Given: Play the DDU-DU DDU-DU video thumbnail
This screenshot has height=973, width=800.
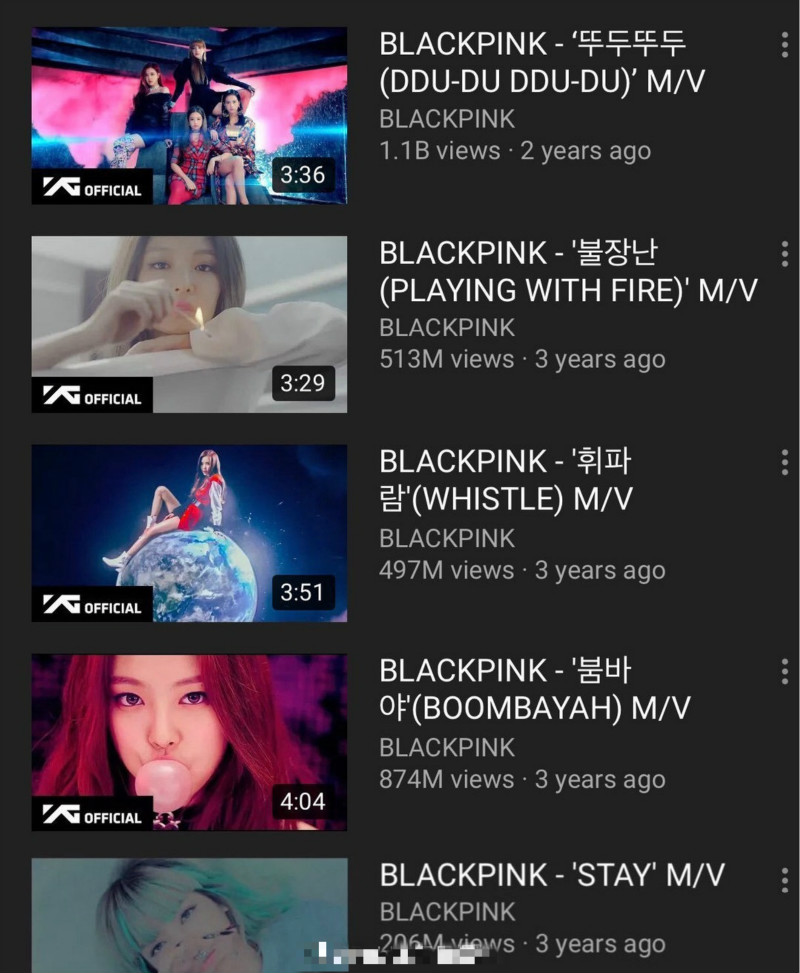Looking at the screenshot, I should click(189, 116).
